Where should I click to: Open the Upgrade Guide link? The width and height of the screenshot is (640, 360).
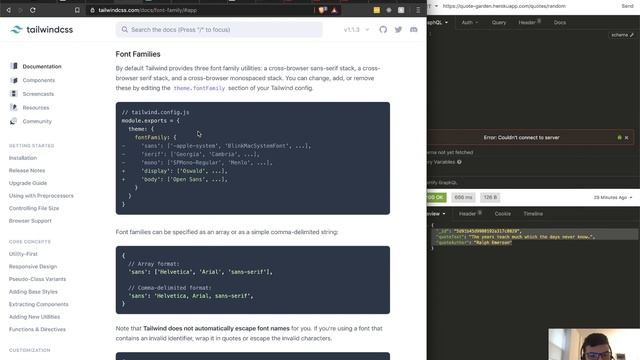[x=28, y=183]
